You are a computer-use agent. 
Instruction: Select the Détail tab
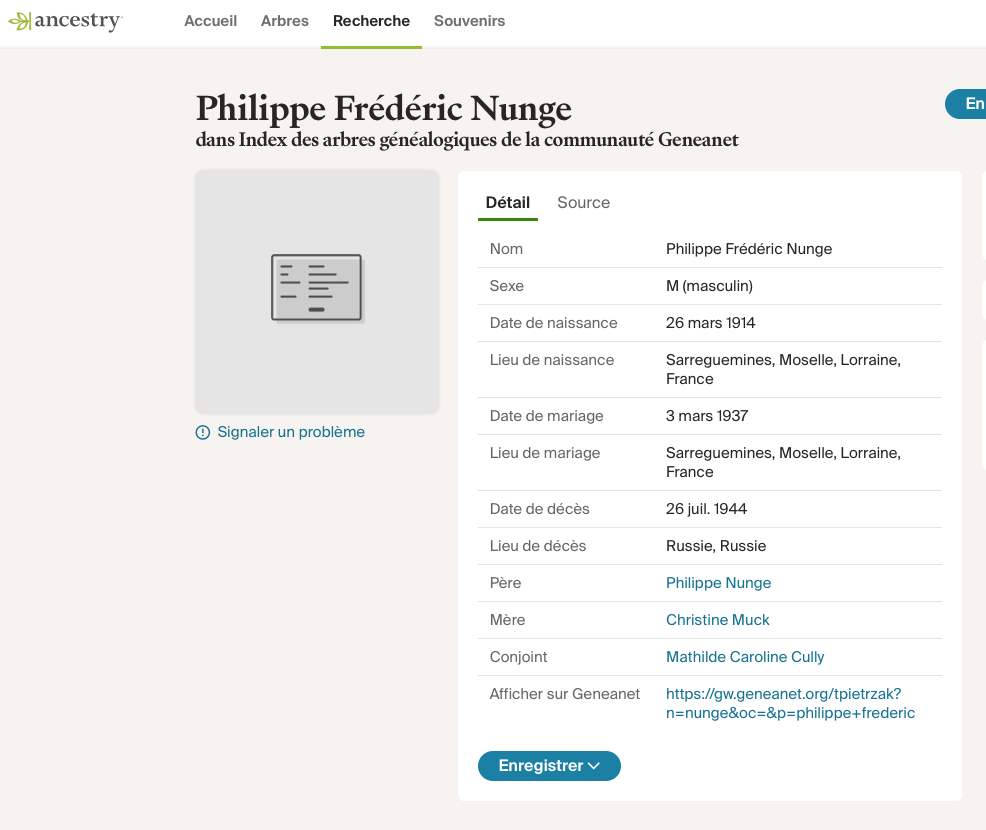pyautogui.click(x=507, y=203)
